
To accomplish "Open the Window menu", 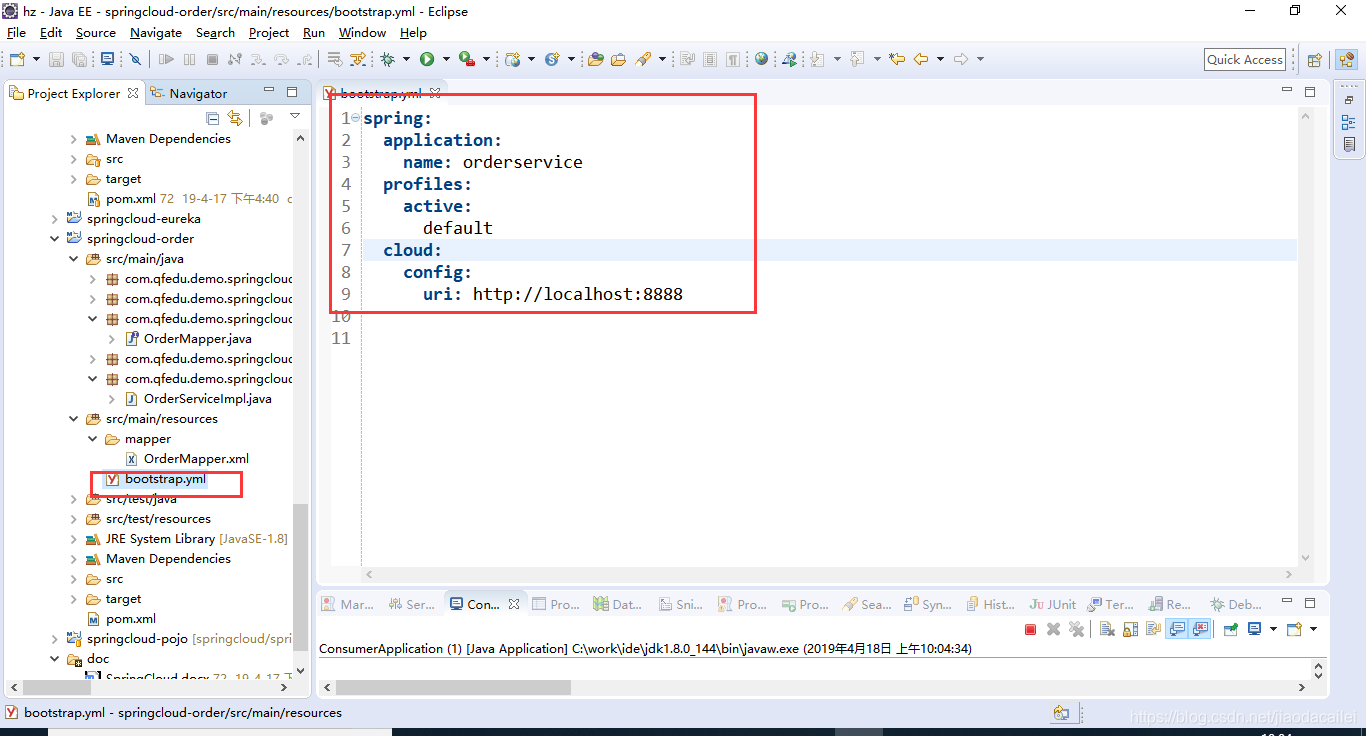I will 362,33.
